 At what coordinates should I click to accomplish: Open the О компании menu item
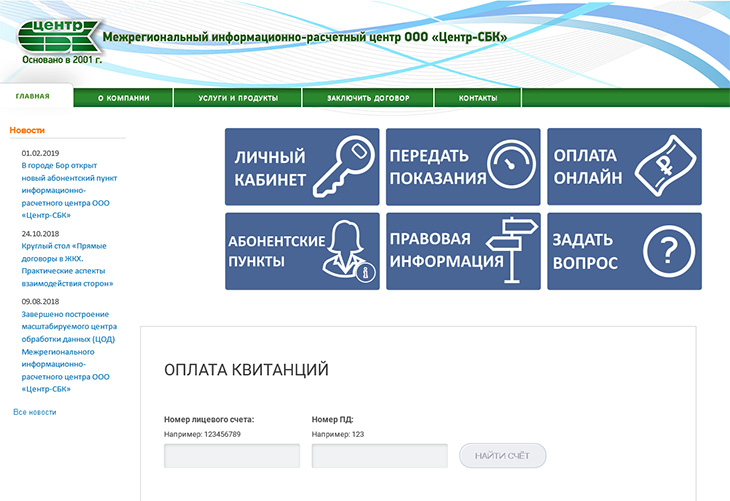[123, 98]
